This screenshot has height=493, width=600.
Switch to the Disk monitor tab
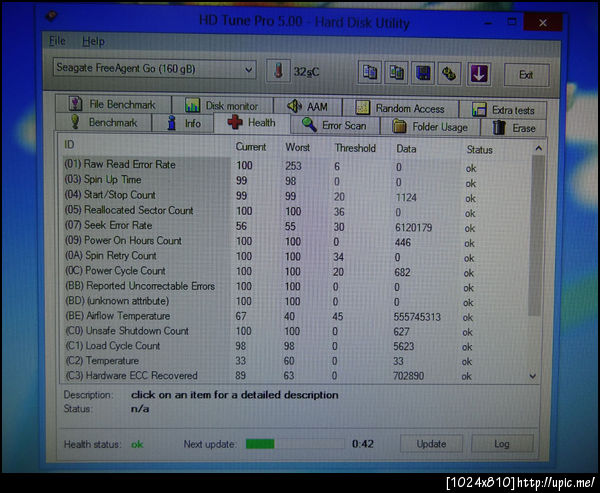[222, 106]
